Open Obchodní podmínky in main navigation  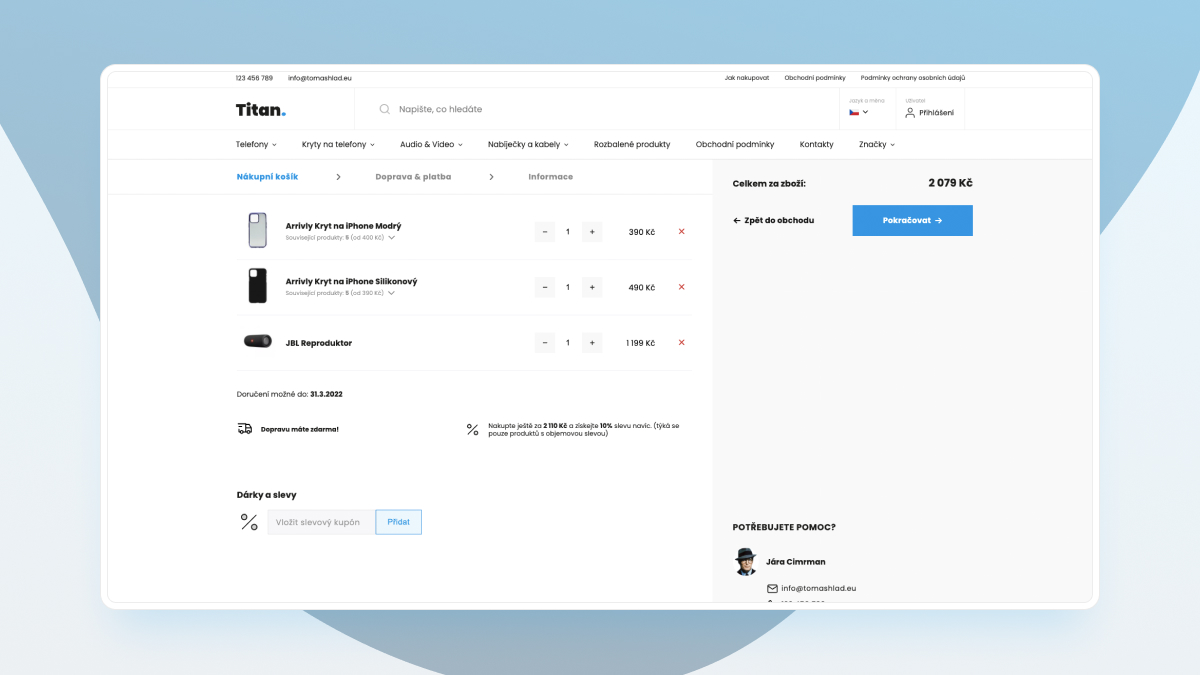pyautogui.click(x=735, y=145)
